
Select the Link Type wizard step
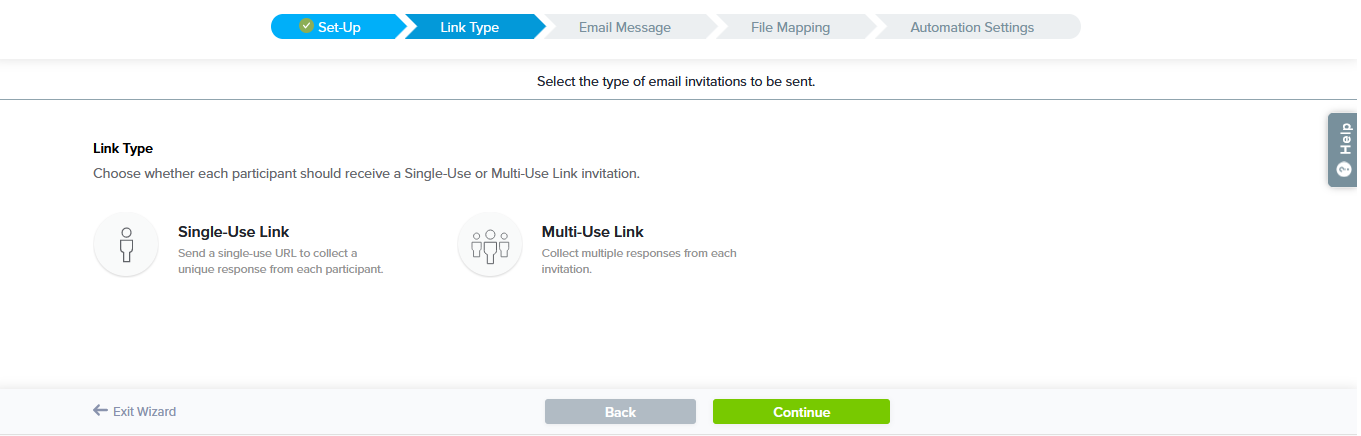point(469,28)
